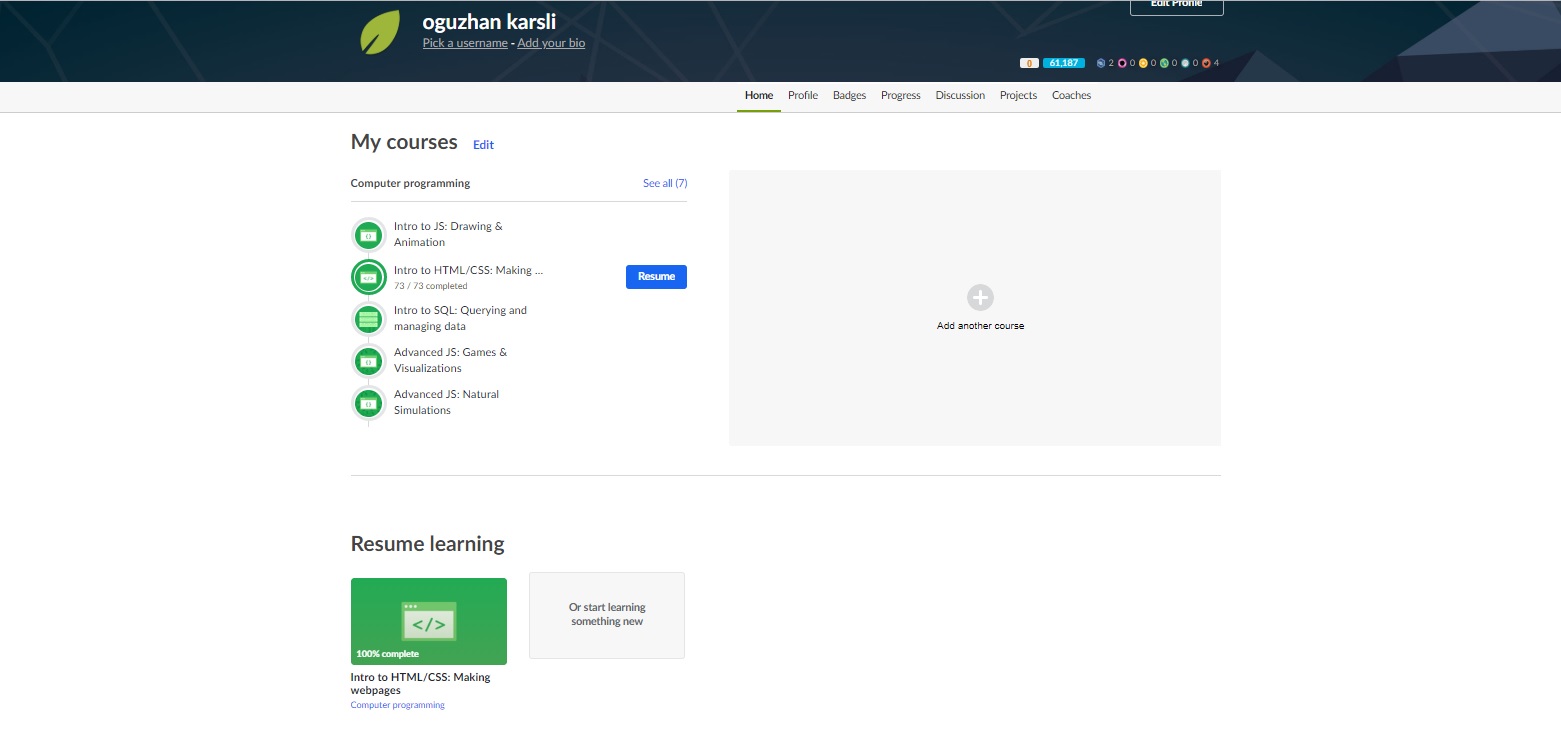The width and height of the screenshot is (1561, 739).
Task: Click the Add your bio link
Action: click(551, 43)
